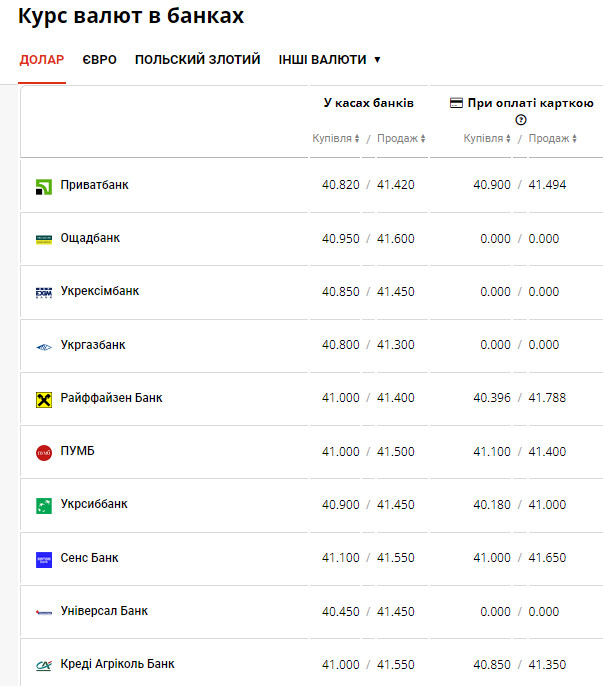Click the question mark help icon
The width and height of the screenshot is (603, 686).
click(x=520, y=120)
